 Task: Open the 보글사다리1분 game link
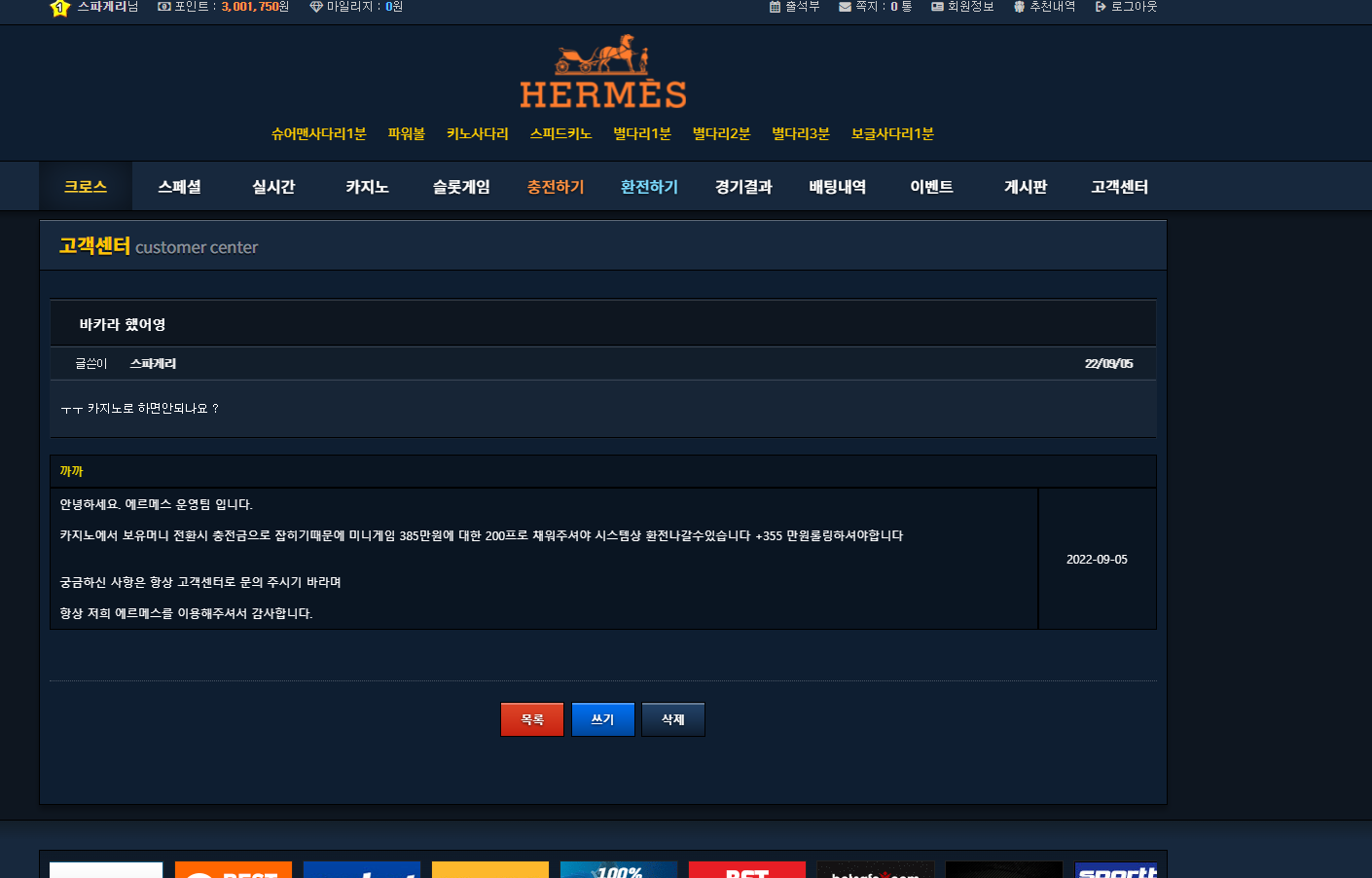891,134
